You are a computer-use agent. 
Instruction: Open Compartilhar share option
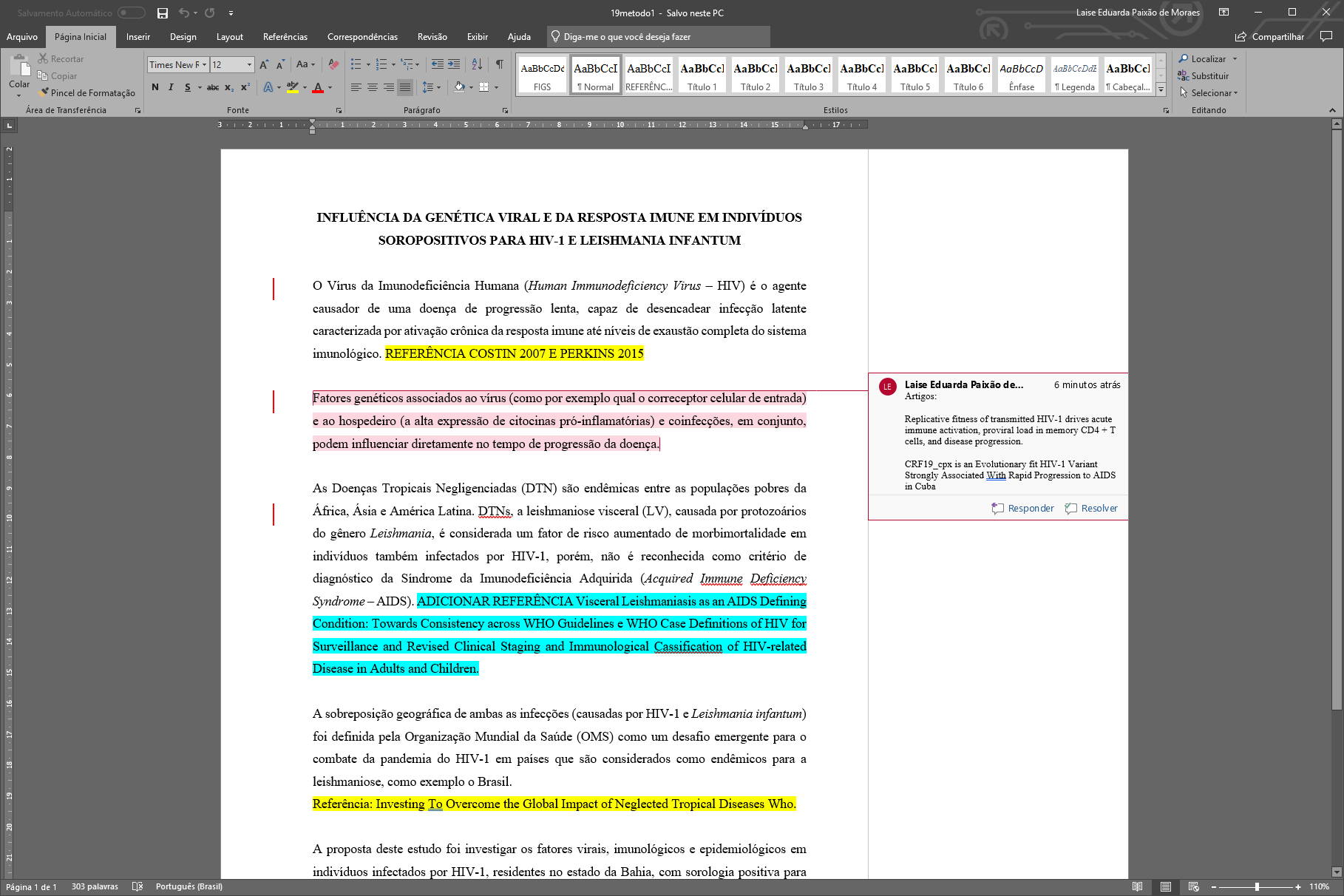point(1269,37)
